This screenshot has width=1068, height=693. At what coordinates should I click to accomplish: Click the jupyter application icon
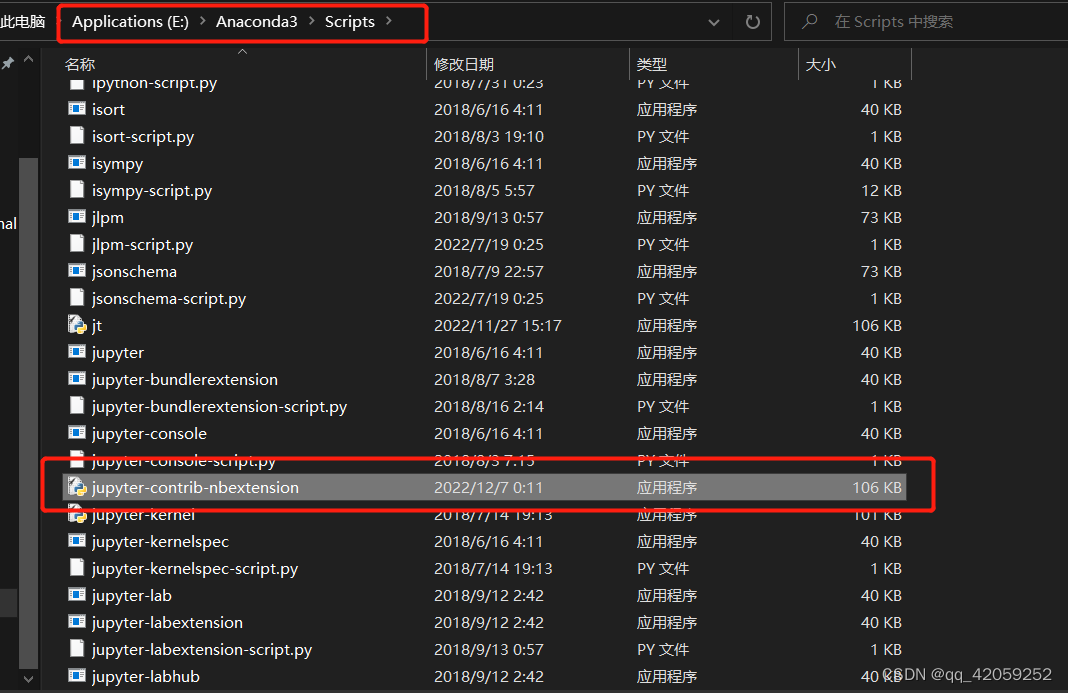pyautogui.click(x=77, y=352)
